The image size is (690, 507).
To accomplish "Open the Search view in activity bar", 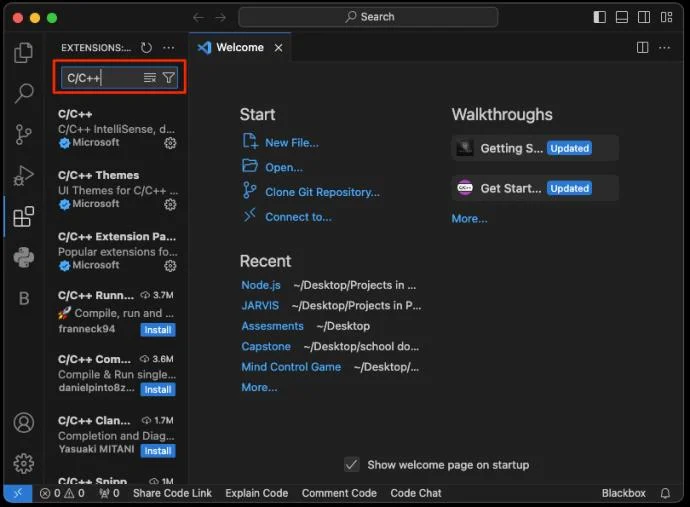I will coord(23,93).
